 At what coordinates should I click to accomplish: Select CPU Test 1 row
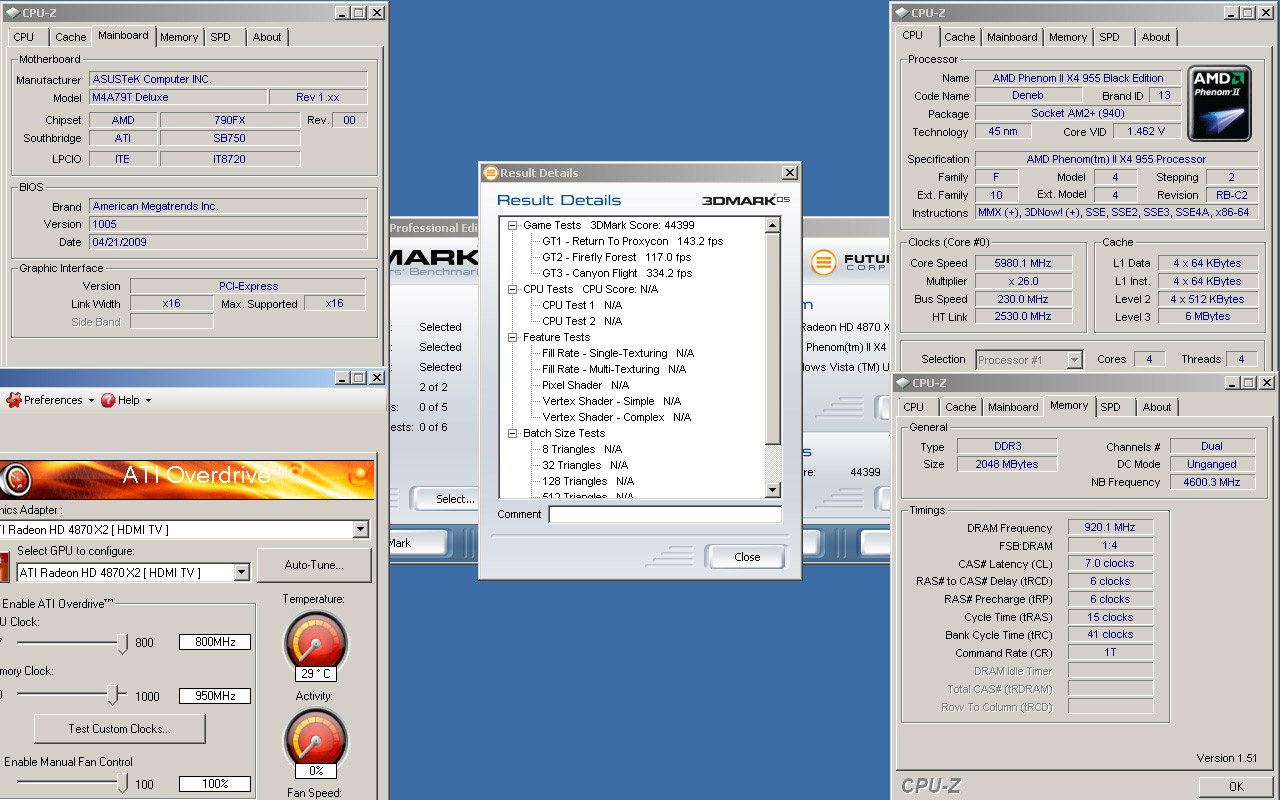[582, 305]
